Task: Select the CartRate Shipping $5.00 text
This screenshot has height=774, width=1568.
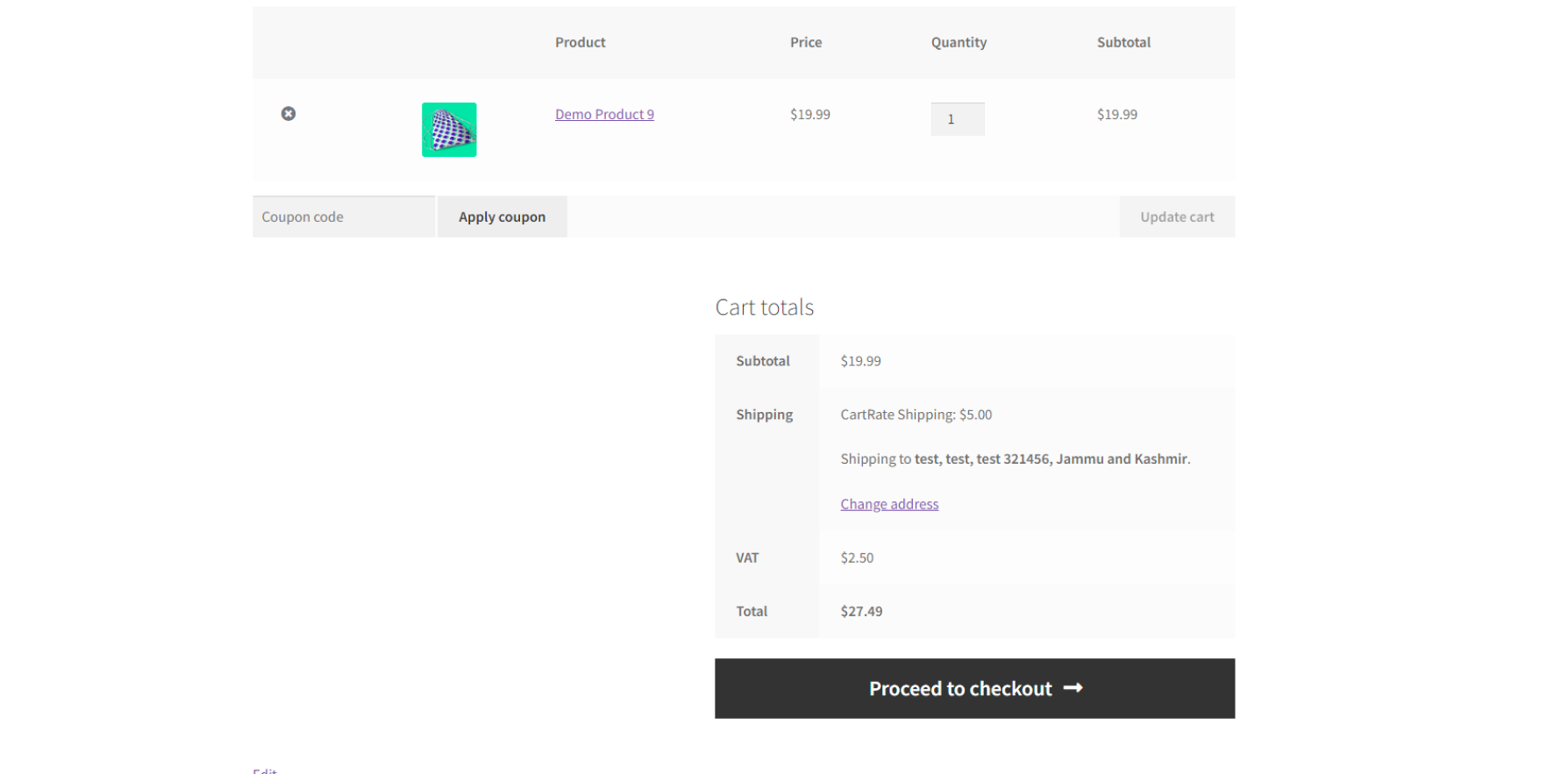Action: (916, 415)
